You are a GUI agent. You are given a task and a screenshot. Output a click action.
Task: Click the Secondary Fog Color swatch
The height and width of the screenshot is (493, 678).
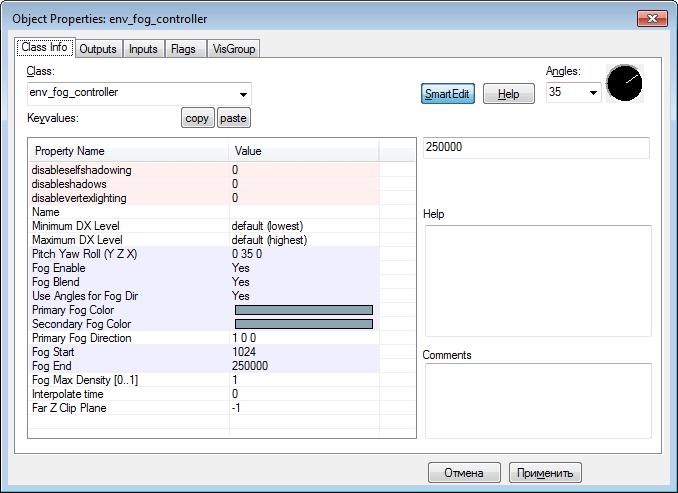(x=303, y=324)
